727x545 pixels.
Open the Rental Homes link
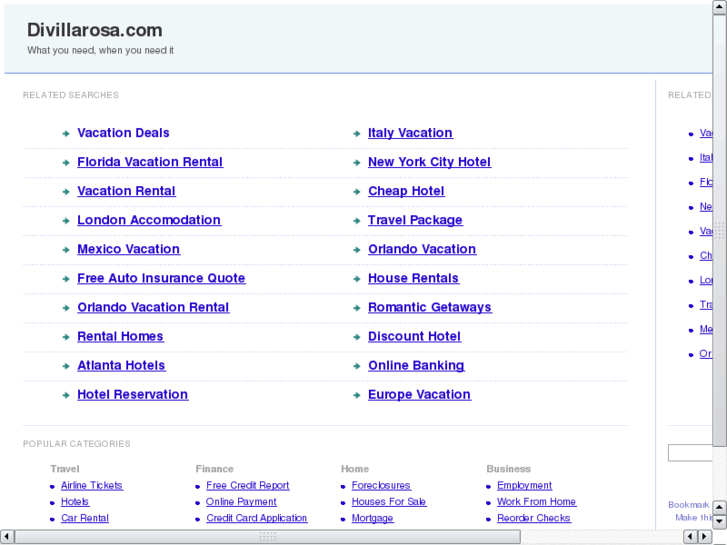[x=120, y=336]
